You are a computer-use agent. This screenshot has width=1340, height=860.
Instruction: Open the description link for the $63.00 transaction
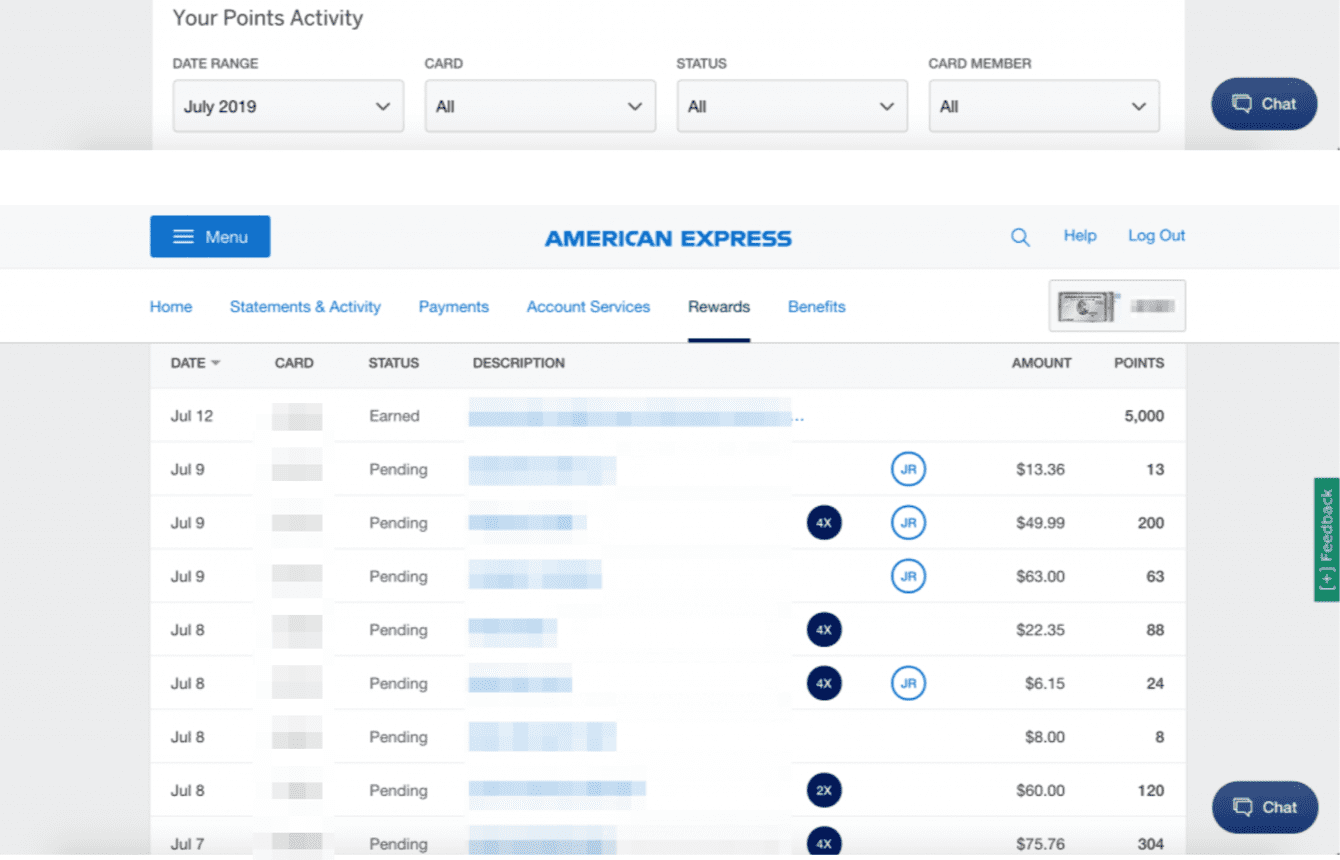(535, 576)
